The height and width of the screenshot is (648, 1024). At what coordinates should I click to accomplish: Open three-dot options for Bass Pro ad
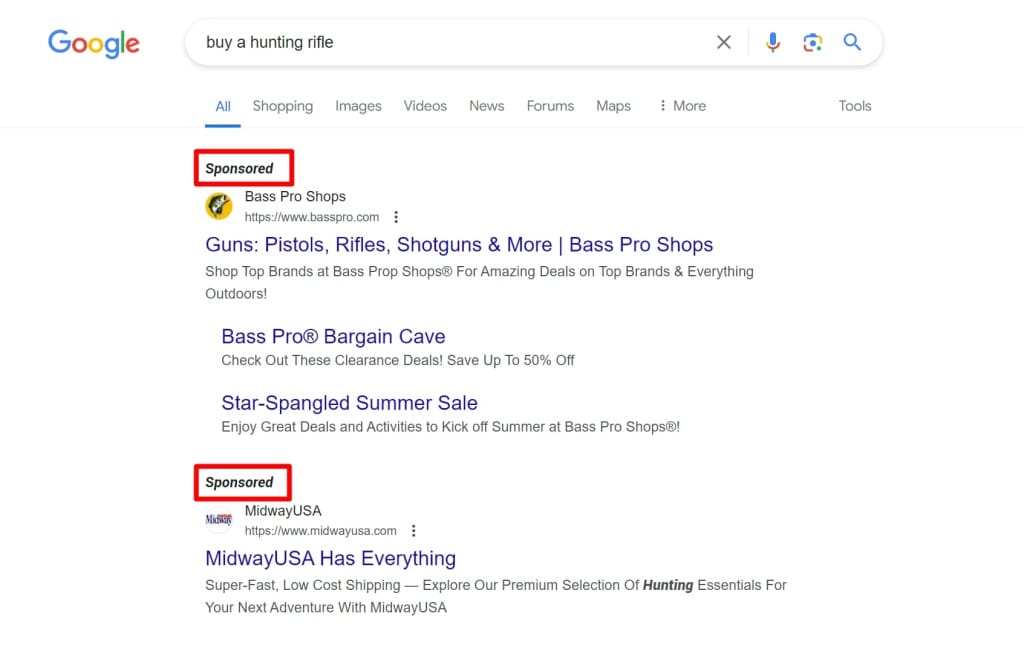click(397, 217)
